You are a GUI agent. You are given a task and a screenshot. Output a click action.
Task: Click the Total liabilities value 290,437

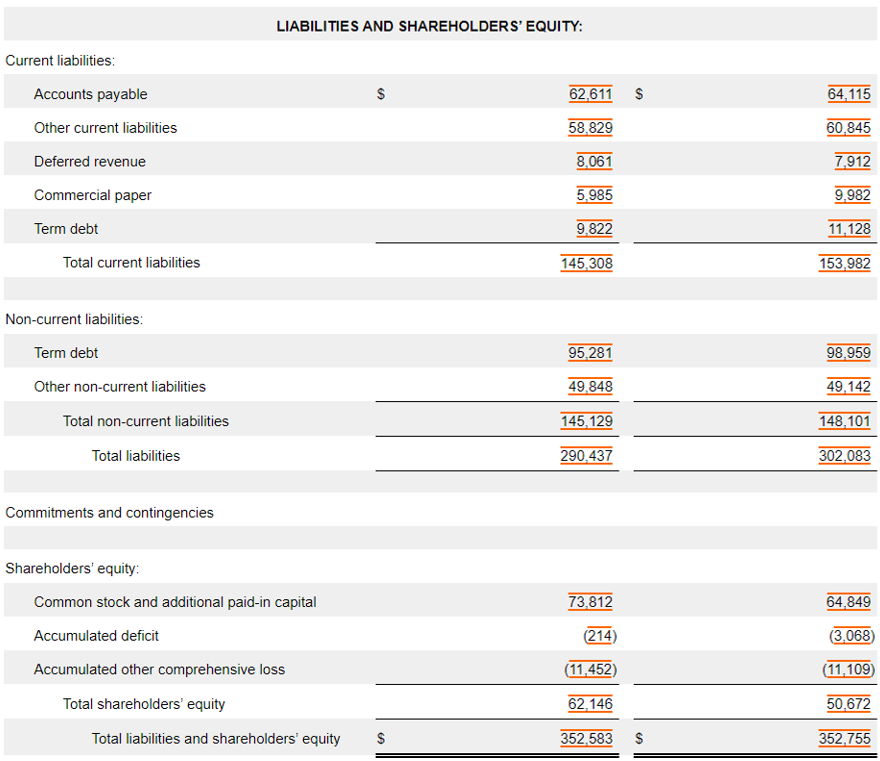587,456
